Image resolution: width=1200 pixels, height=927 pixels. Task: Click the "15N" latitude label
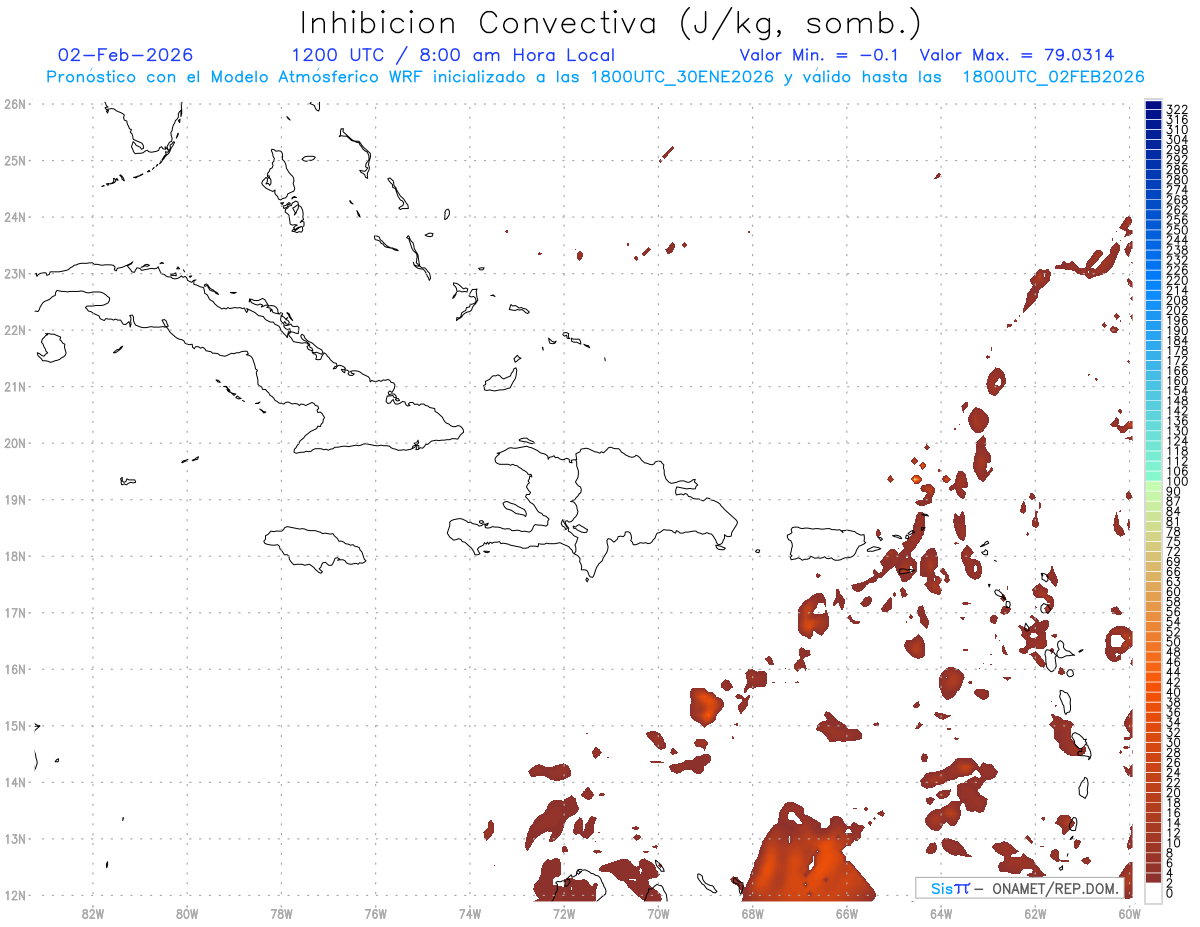[14, 726]
